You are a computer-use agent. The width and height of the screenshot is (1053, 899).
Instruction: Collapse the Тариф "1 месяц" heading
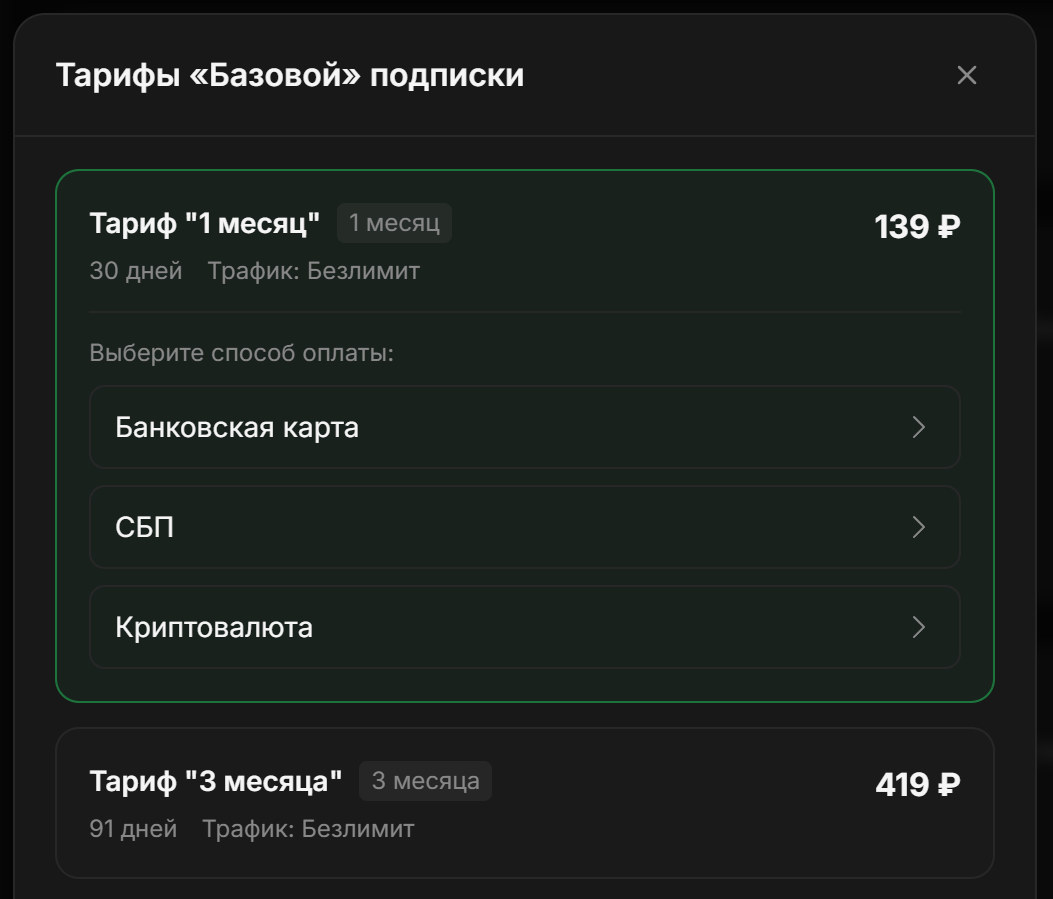pyautogui.click(x=205, y=223)
